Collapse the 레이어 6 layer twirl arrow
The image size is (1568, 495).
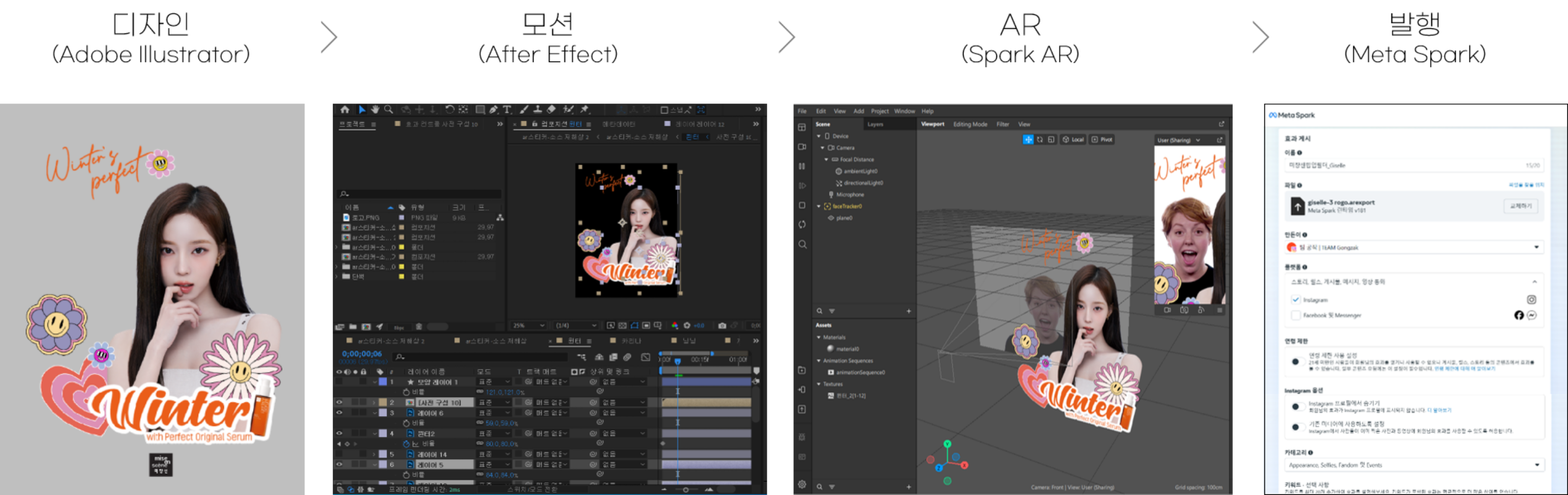[375, 413]
